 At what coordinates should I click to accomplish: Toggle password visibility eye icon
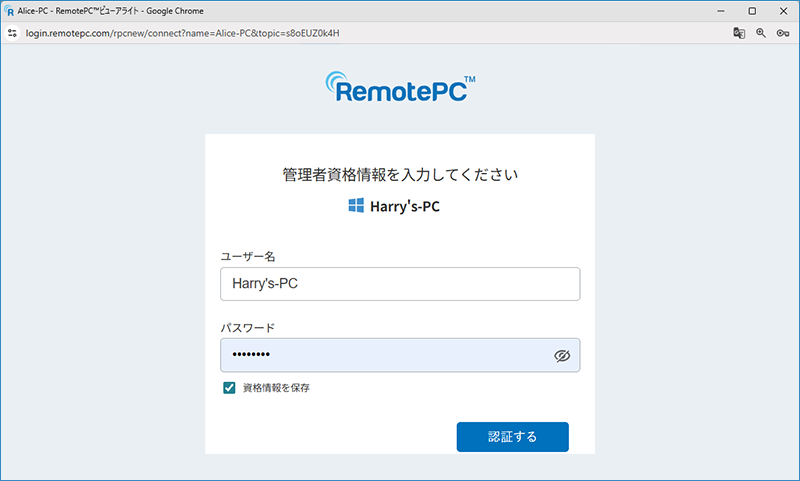coord(562,356)
